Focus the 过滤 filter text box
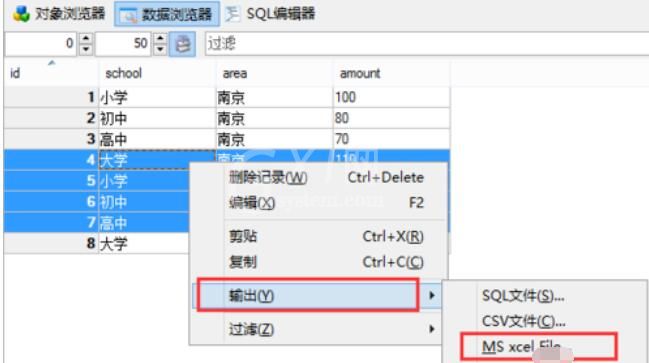This screenshot has height=363, width=649. coord(426,43)
